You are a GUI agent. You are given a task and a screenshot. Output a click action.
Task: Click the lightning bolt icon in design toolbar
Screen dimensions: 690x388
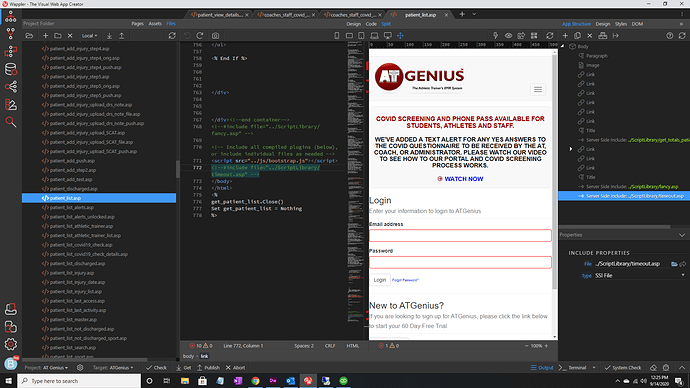pos(495,36)
